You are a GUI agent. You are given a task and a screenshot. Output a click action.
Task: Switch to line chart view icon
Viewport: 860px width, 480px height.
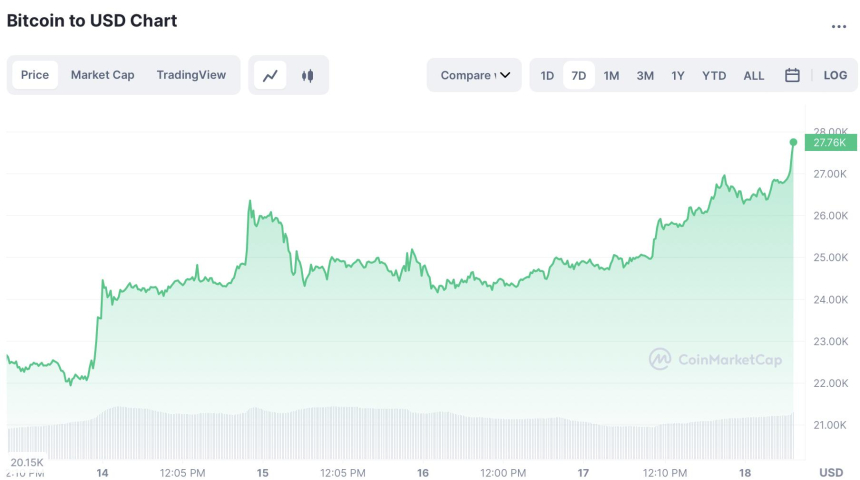pyautogui.click(x=270, y=75)
